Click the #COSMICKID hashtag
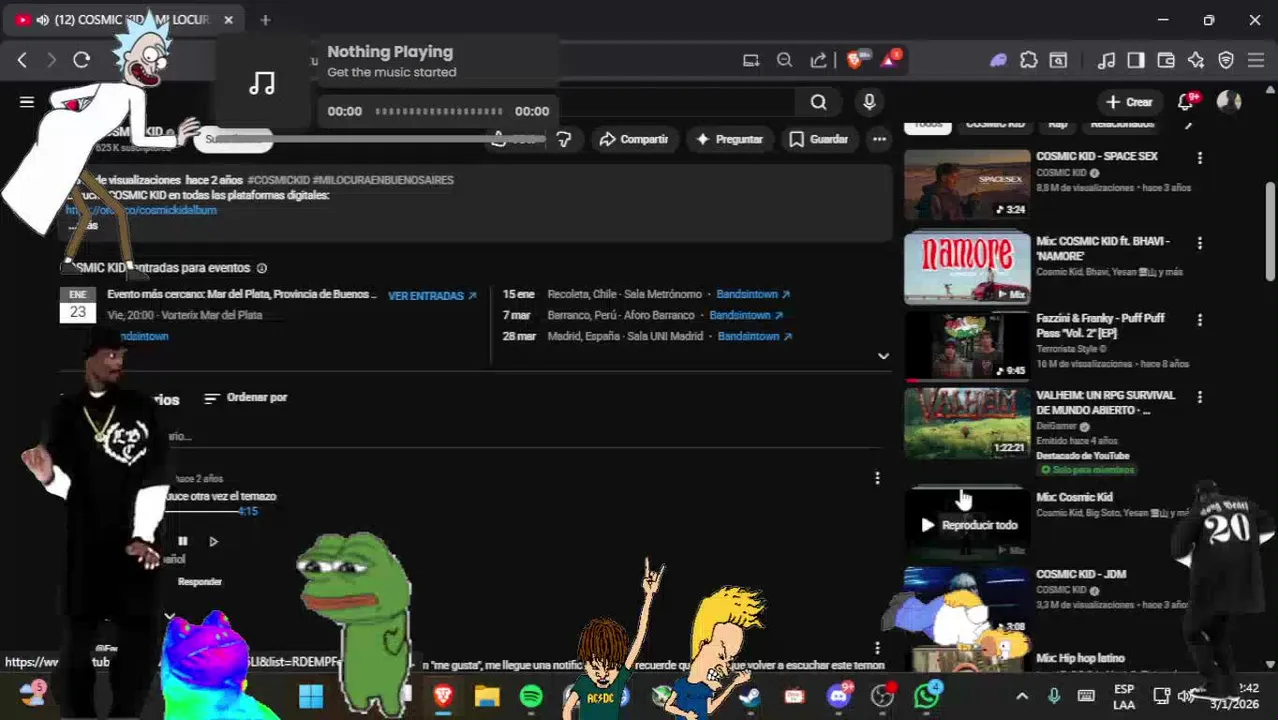1278x720 pixels. coord(278,180)
